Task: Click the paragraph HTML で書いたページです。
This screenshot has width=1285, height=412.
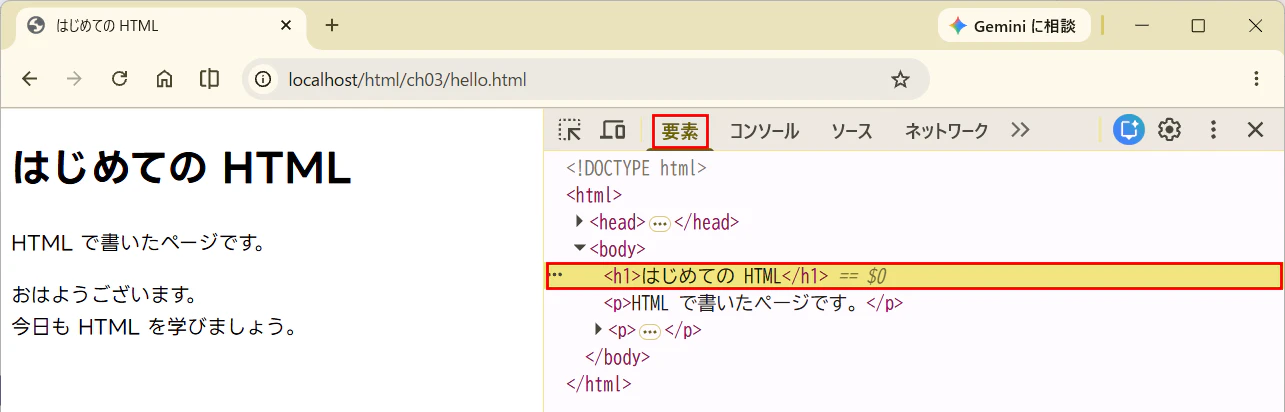Action: [x=138, y=242]
